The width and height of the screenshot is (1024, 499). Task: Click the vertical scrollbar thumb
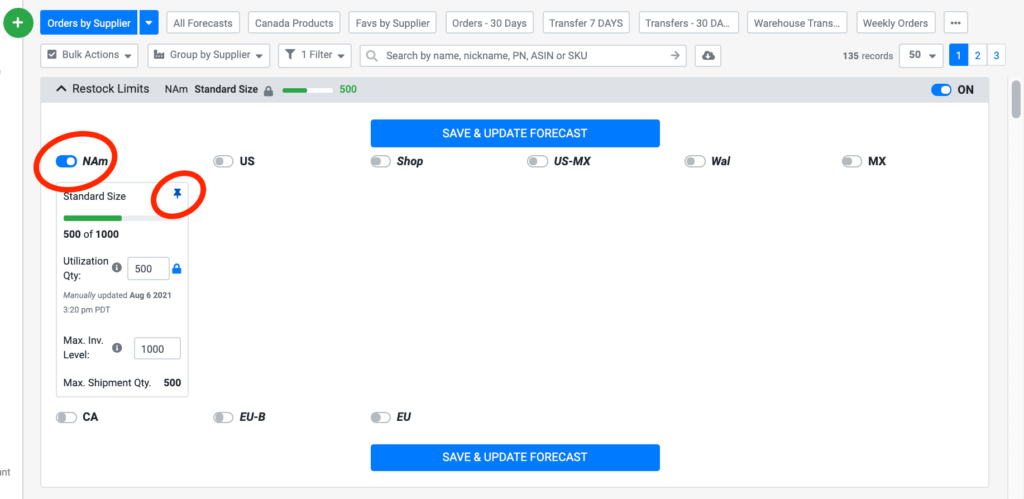coord(1017,99)
